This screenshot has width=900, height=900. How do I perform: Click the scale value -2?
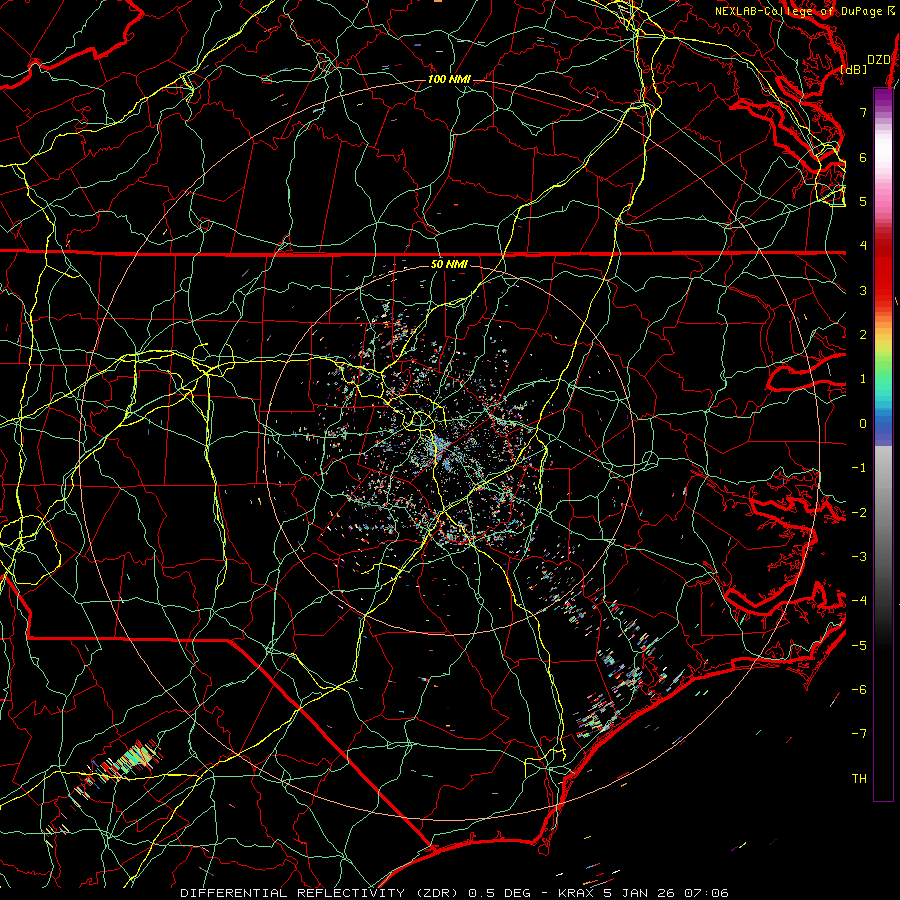pyautogui.click(x=859, y=513)
